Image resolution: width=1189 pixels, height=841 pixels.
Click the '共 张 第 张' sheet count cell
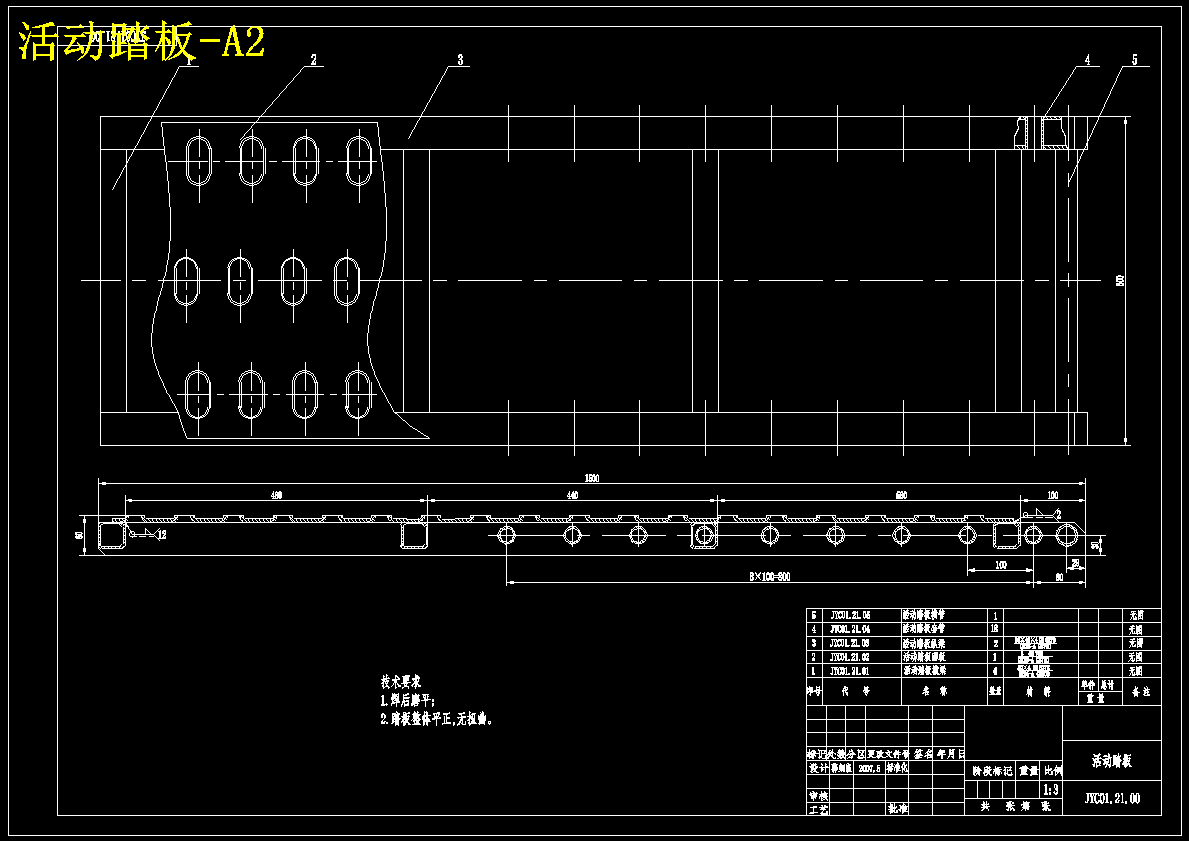[x=1014, y=808]
